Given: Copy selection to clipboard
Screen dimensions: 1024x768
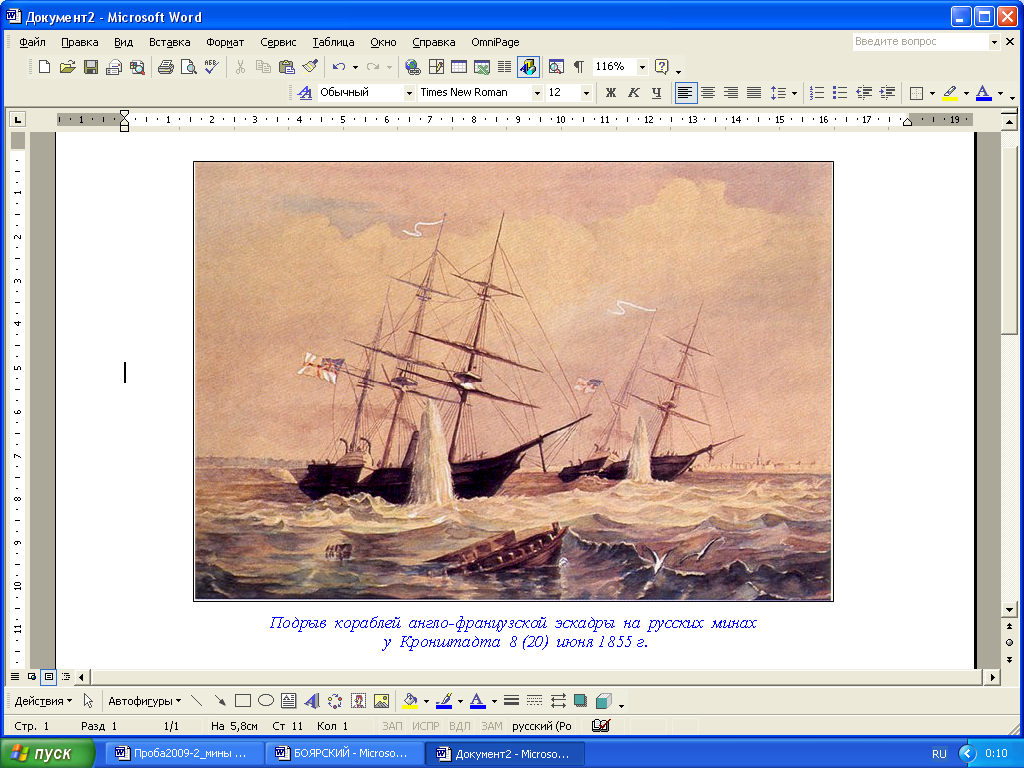Looking at the screenshot, I should click(x=263, y=67).
